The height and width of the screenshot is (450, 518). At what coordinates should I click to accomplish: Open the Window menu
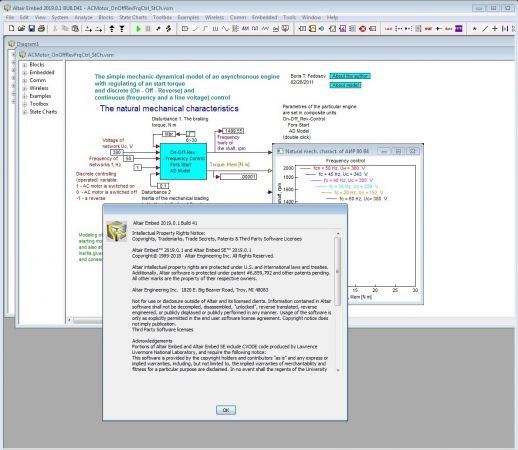coord(311,17)
